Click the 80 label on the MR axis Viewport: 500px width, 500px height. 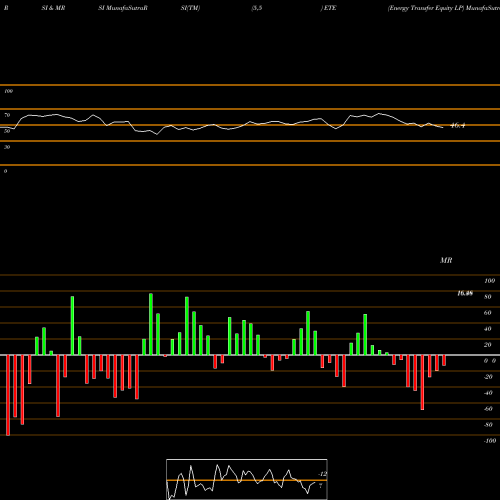tap(488, 297)
